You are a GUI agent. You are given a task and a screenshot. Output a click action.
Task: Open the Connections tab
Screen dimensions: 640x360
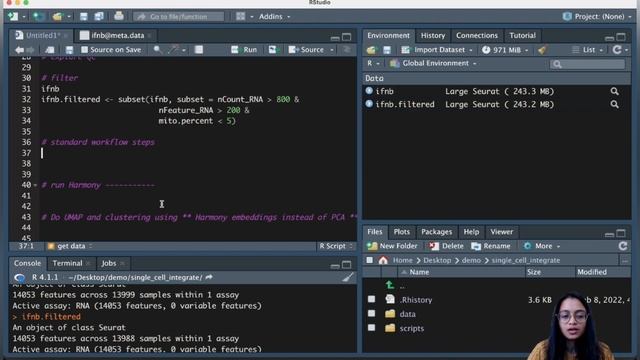477,36
